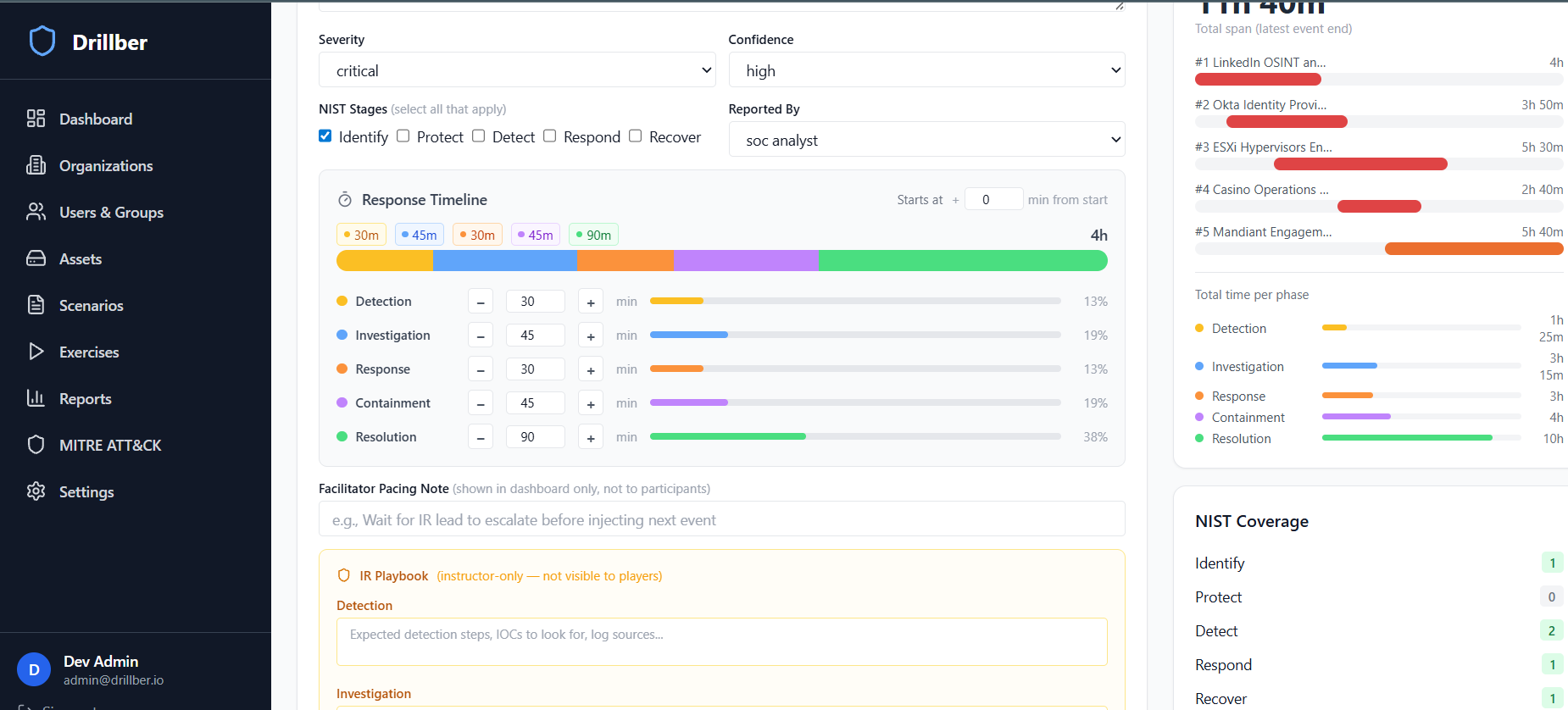This screenshot has width=1568, height=710.
Task: Click the Organizations building icon
Action: [36, 165]
